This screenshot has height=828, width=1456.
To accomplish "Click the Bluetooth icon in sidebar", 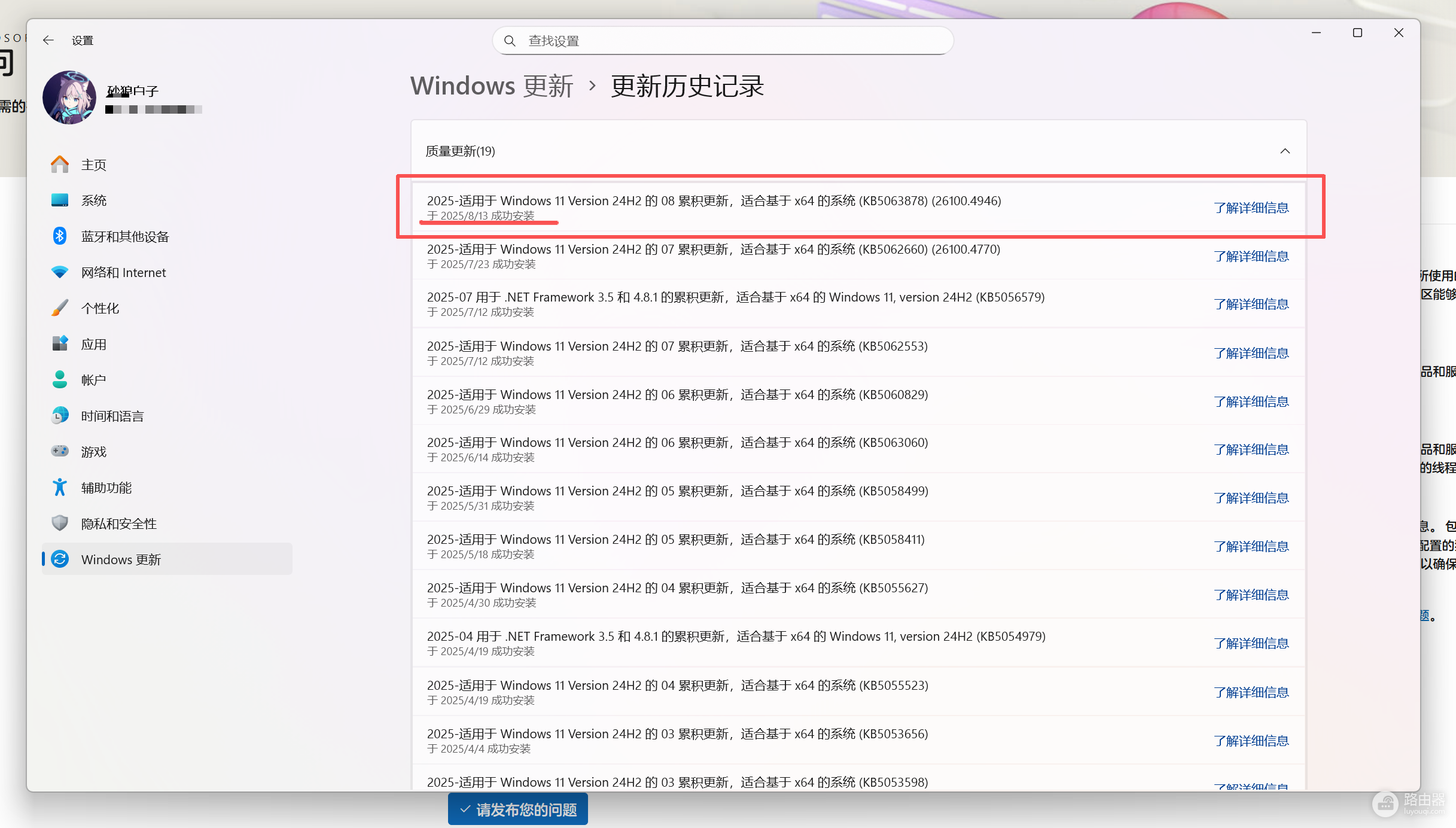I will [x=60, y=236].
